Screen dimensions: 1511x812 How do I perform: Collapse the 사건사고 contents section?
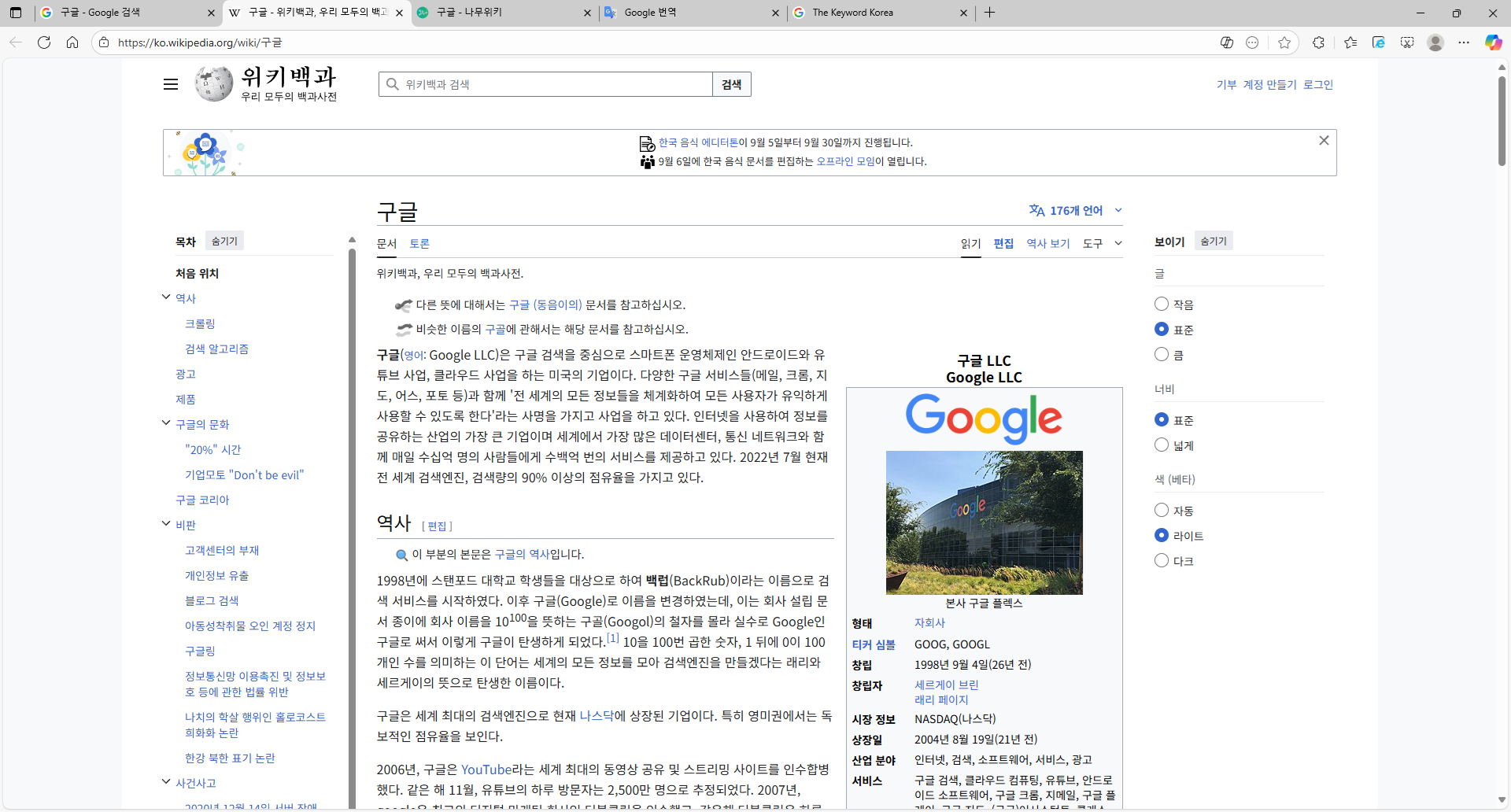coord(166,782)
